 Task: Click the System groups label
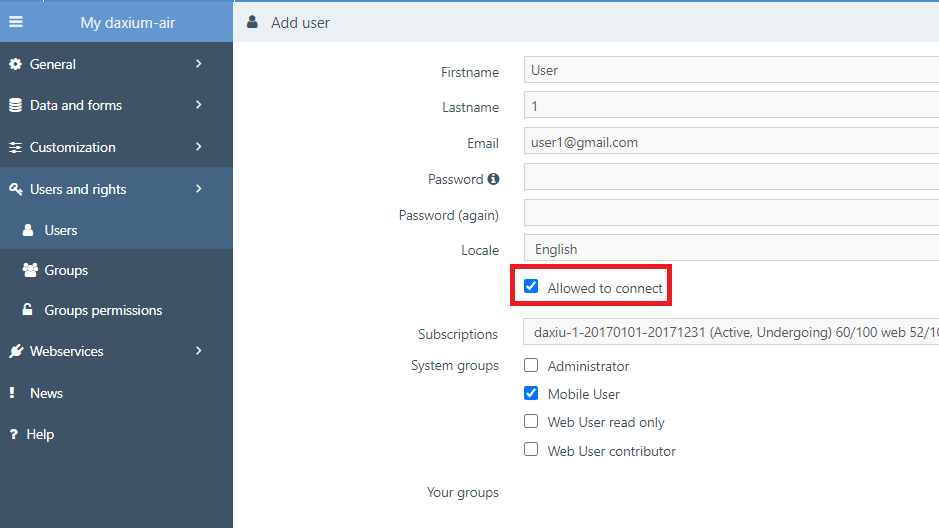455,366
